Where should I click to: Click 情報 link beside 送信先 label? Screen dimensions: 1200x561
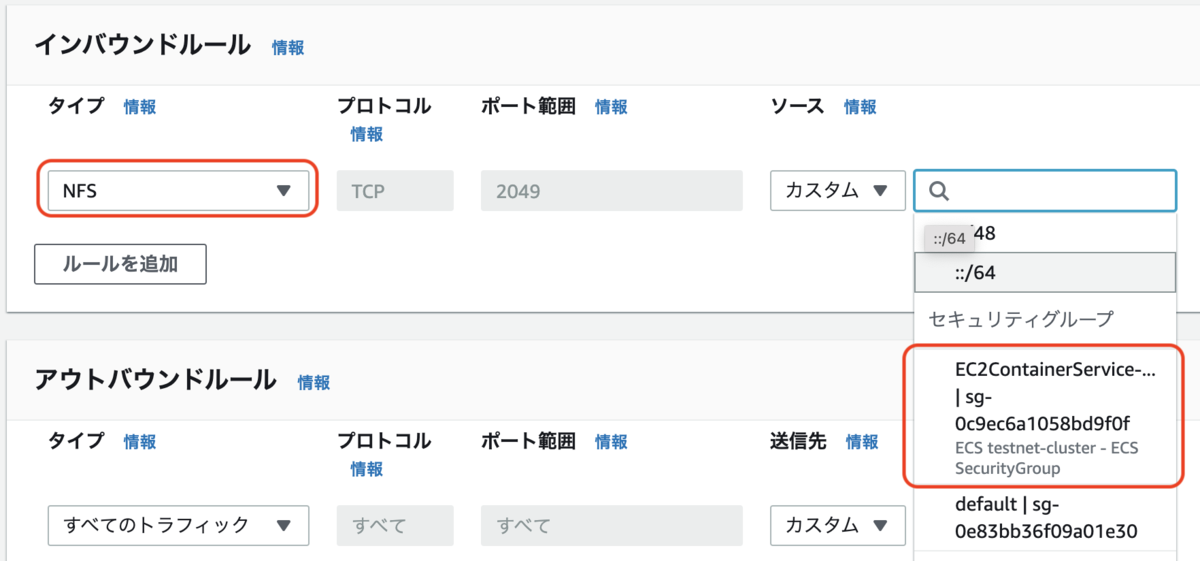point(862,442)
